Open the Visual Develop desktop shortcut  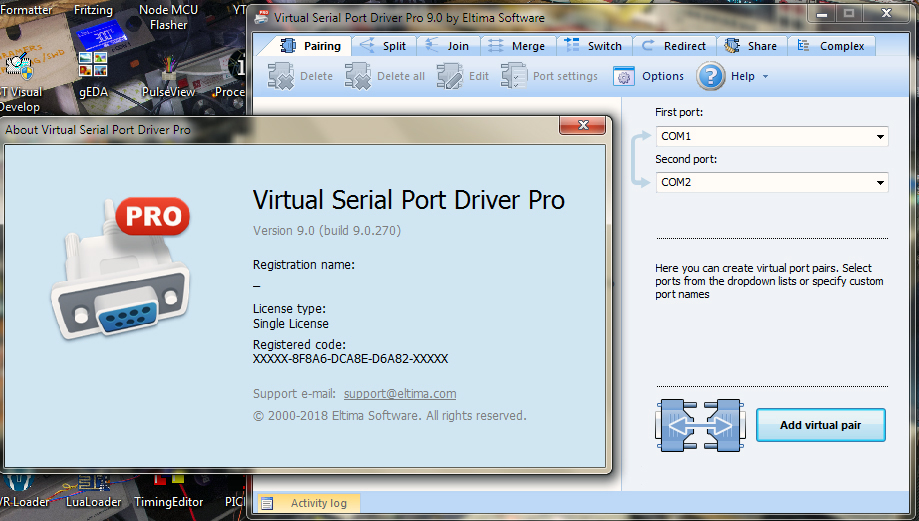pyautogui.click(x=20, y=82)
